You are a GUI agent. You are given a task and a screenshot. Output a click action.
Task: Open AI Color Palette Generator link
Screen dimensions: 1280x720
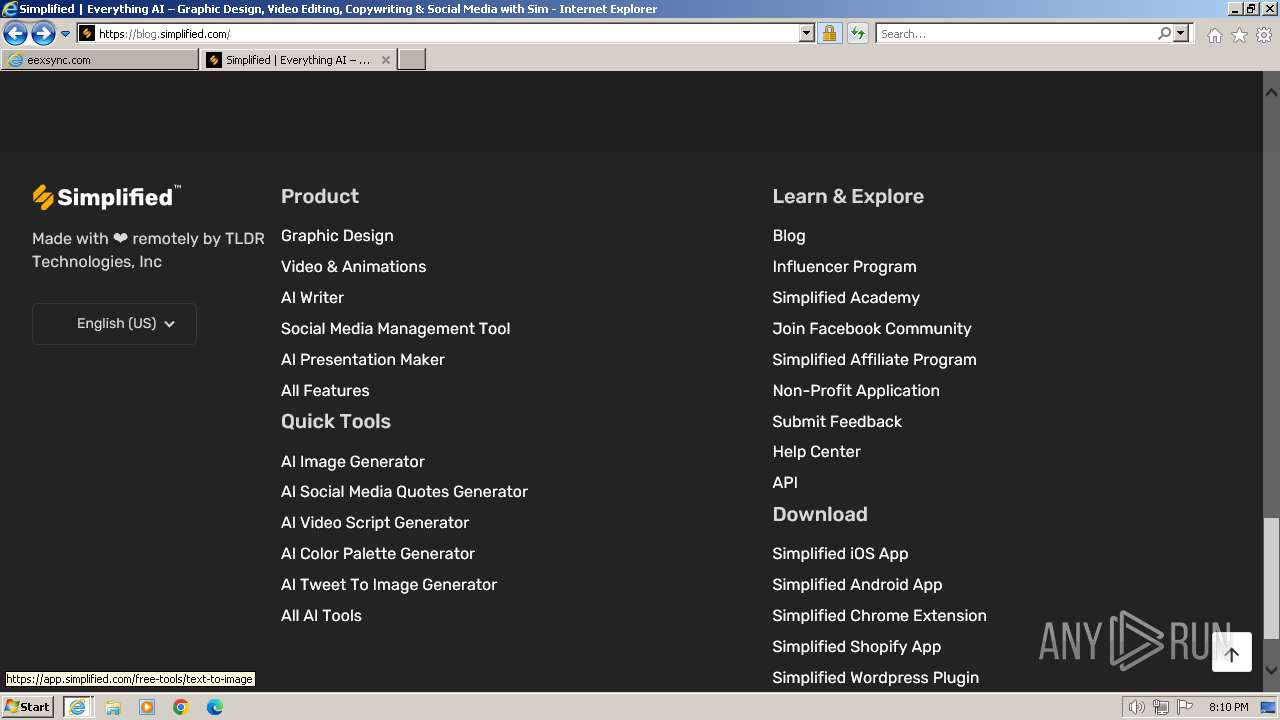378,554
